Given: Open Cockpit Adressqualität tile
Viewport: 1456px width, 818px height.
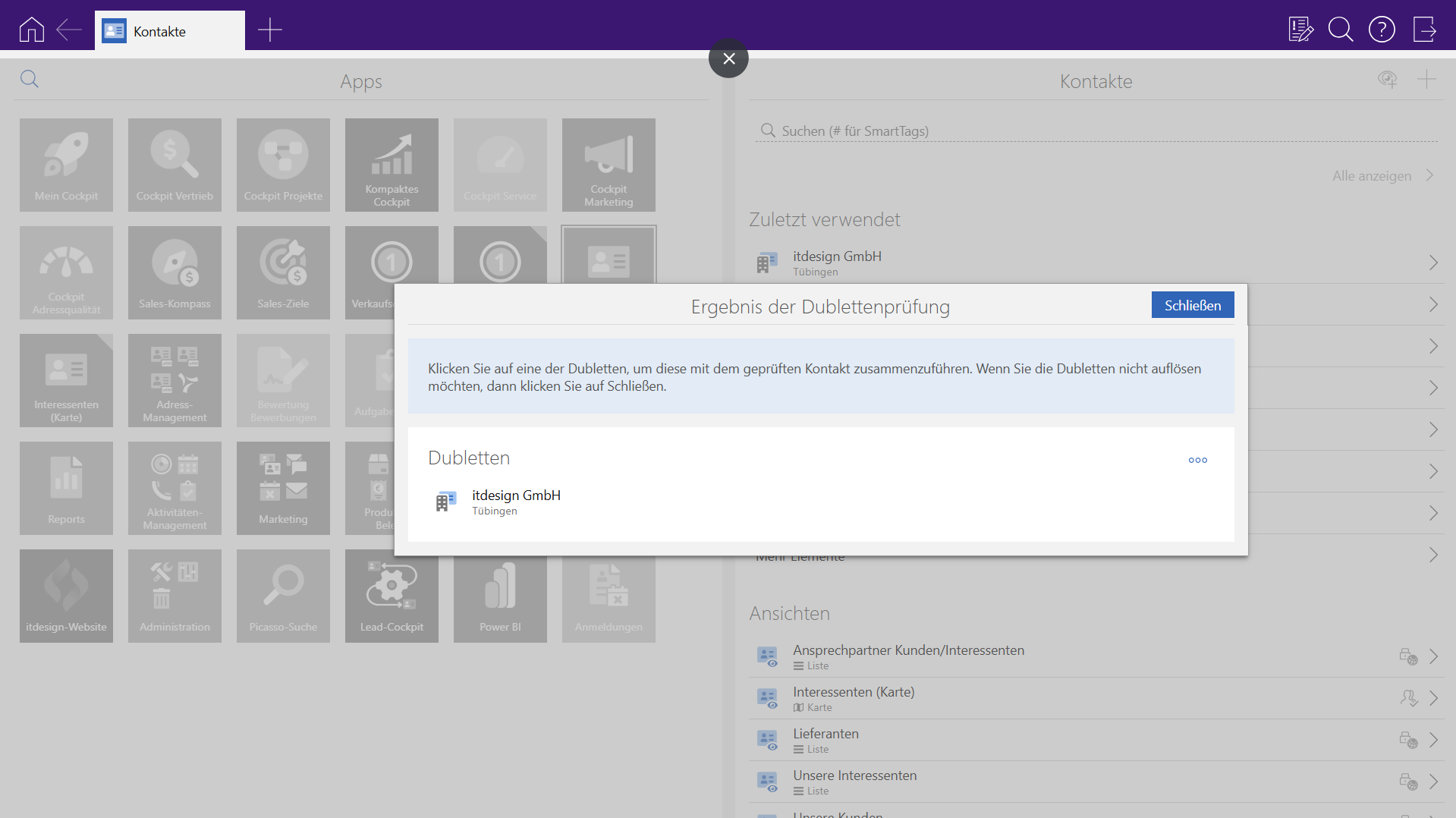Looking at the screenshot, I should pyautogui.click(x=66, y=272).
